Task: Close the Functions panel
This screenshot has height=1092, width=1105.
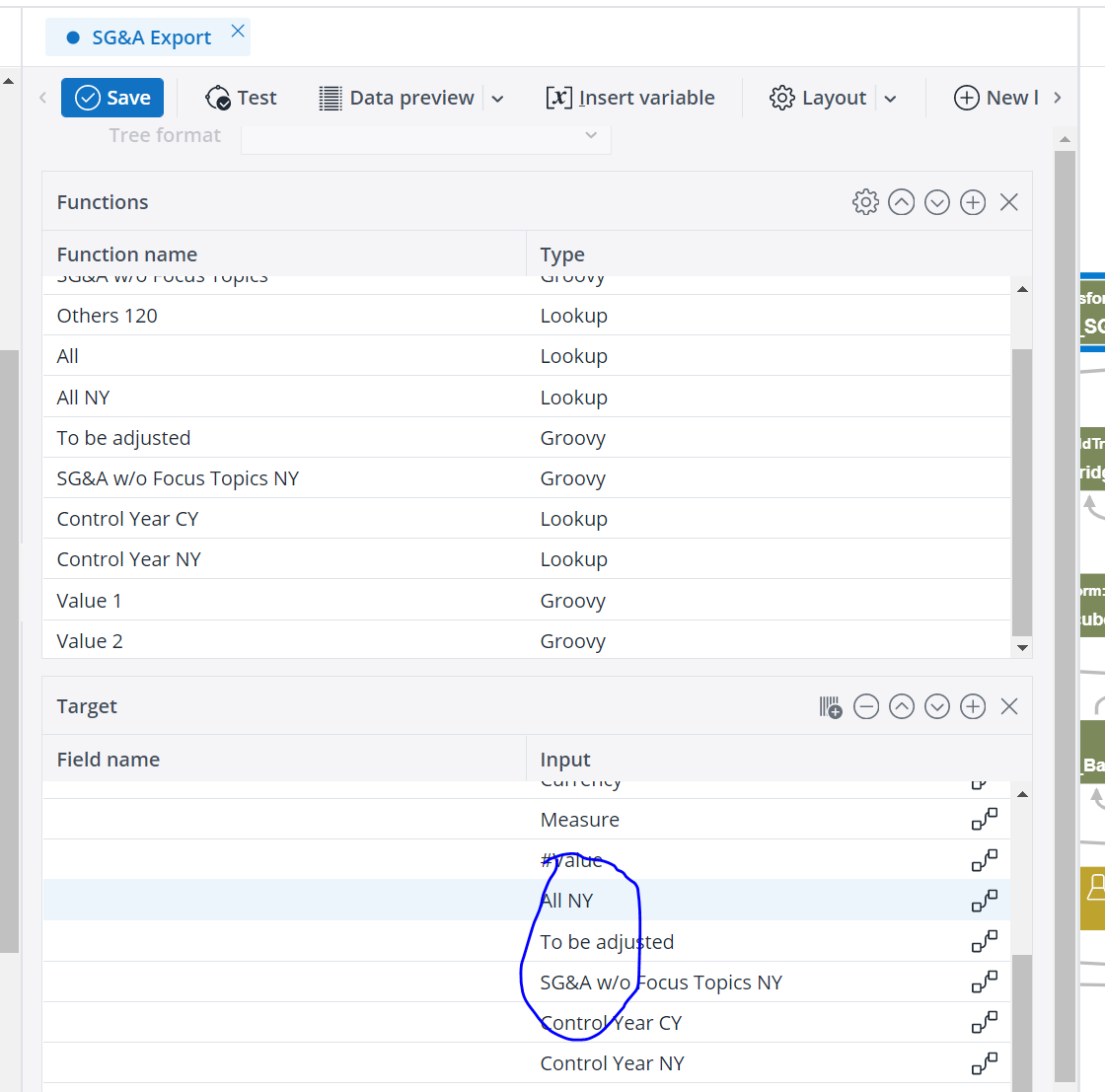Action: coord(1008,202)
